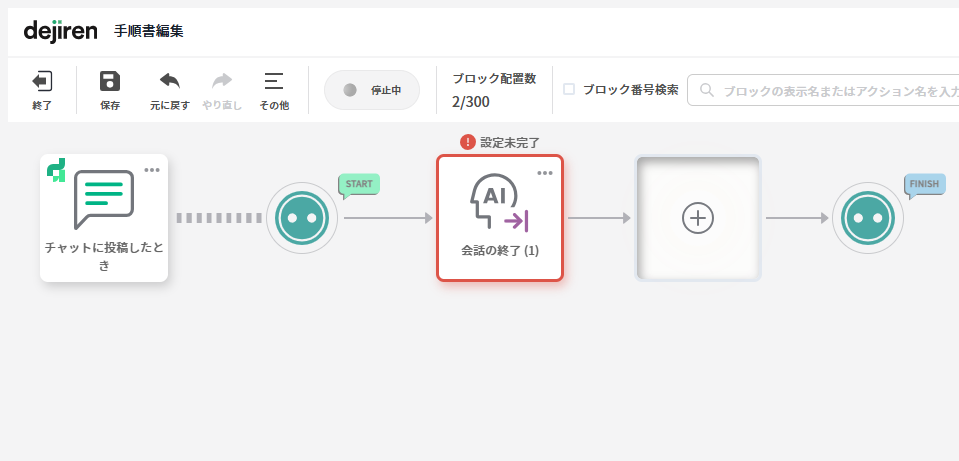Click the blue FINISH label tag

pyautogui.click(x=923, y=184)
